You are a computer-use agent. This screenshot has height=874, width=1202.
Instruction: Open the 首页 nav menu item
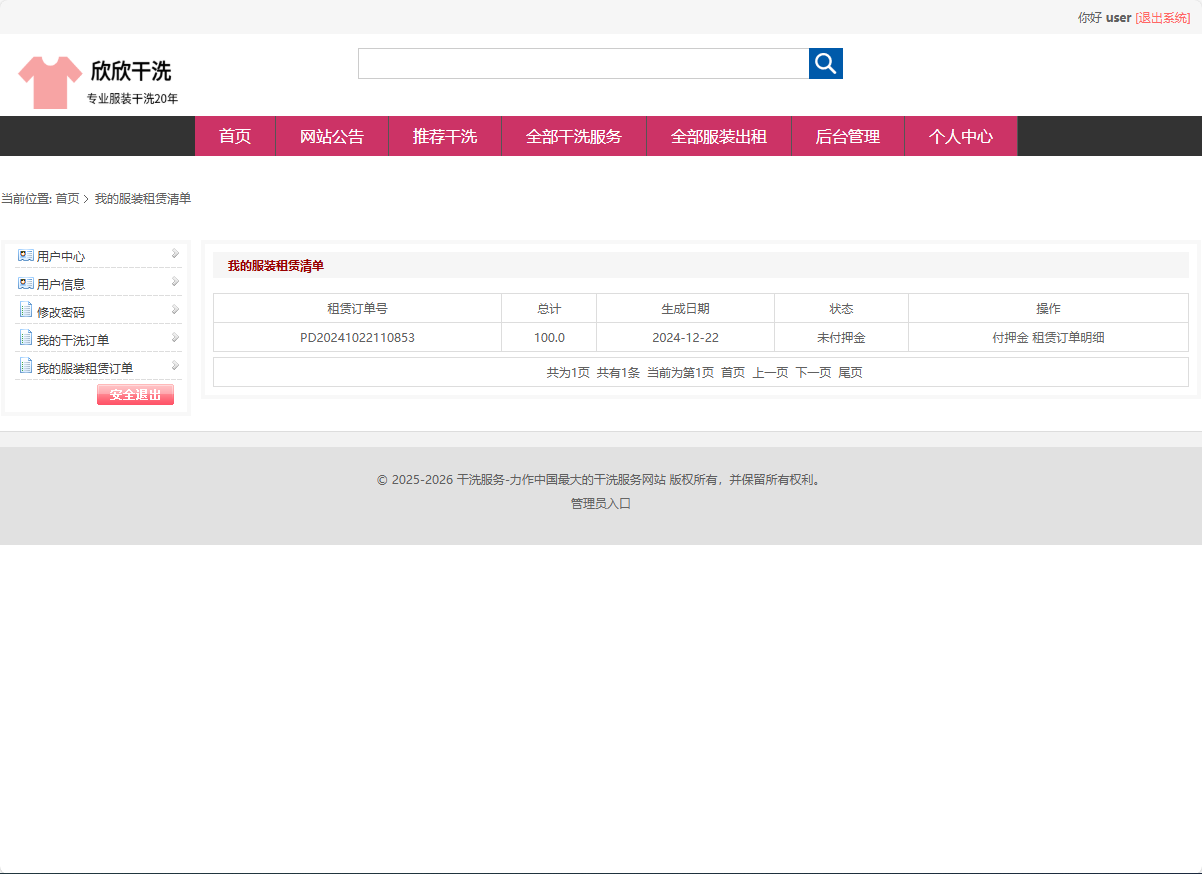235,136
